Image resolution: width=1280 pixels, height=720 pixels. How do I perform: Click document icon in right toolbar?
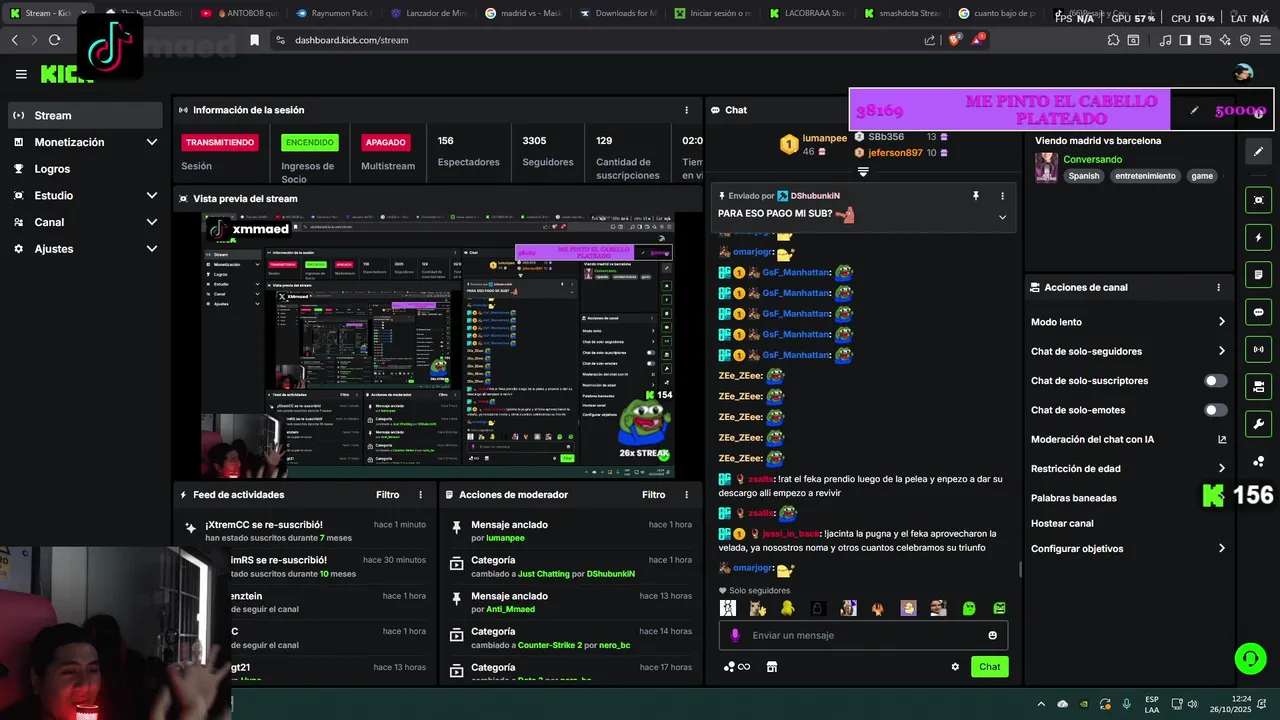click(1258, 275)
